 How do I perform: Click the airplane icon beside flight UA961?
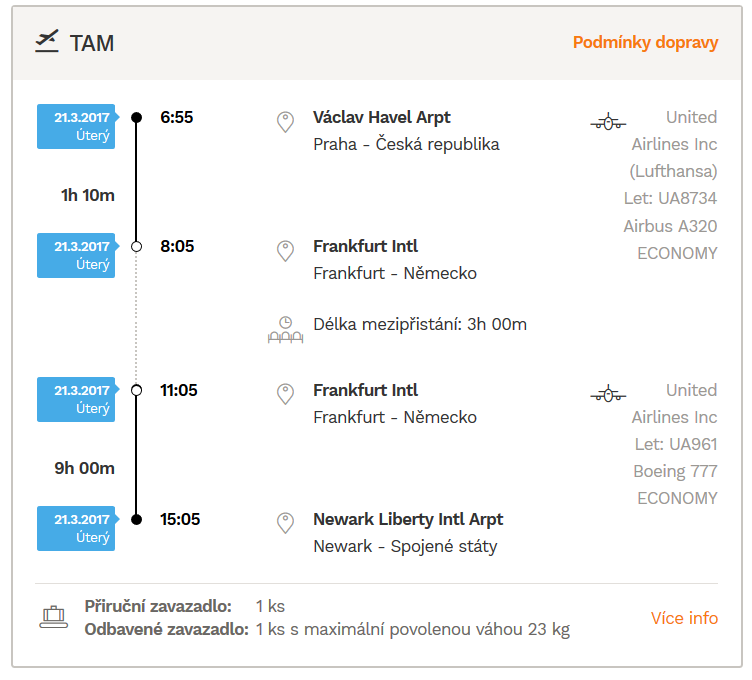click(x=608, y=394)
